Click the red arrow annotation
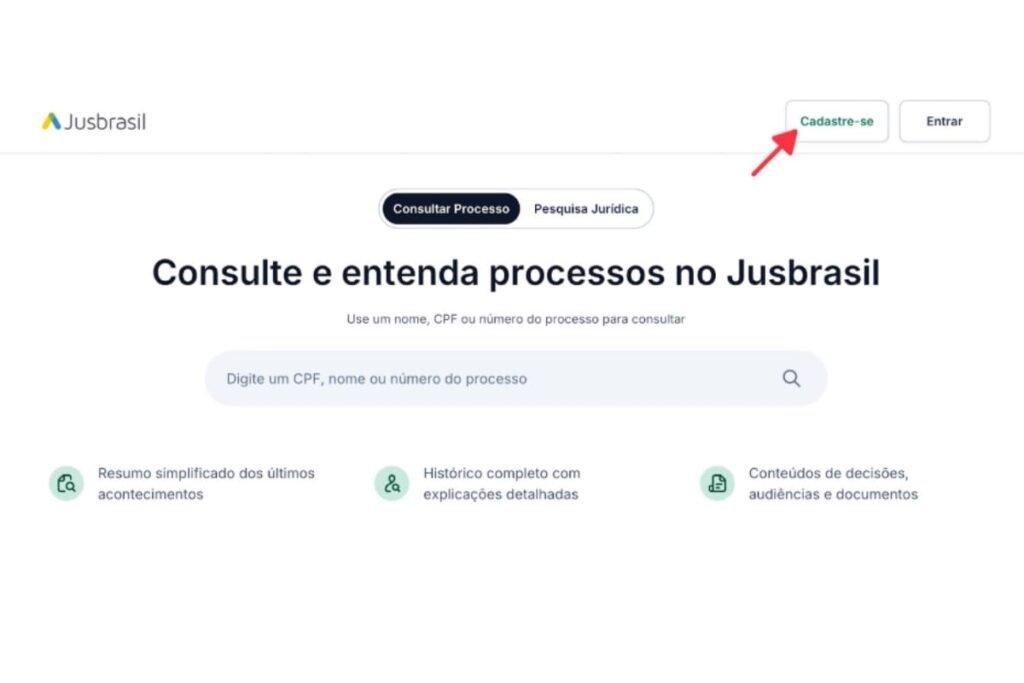The width and height of the screenshot is (1024, 683). point(775,152)
